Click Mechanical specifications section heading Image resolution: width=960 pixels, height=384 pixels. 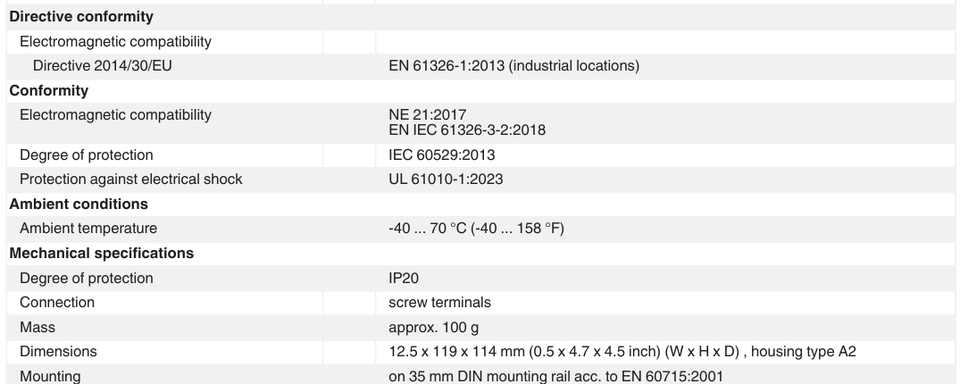[x=102, y=253]
